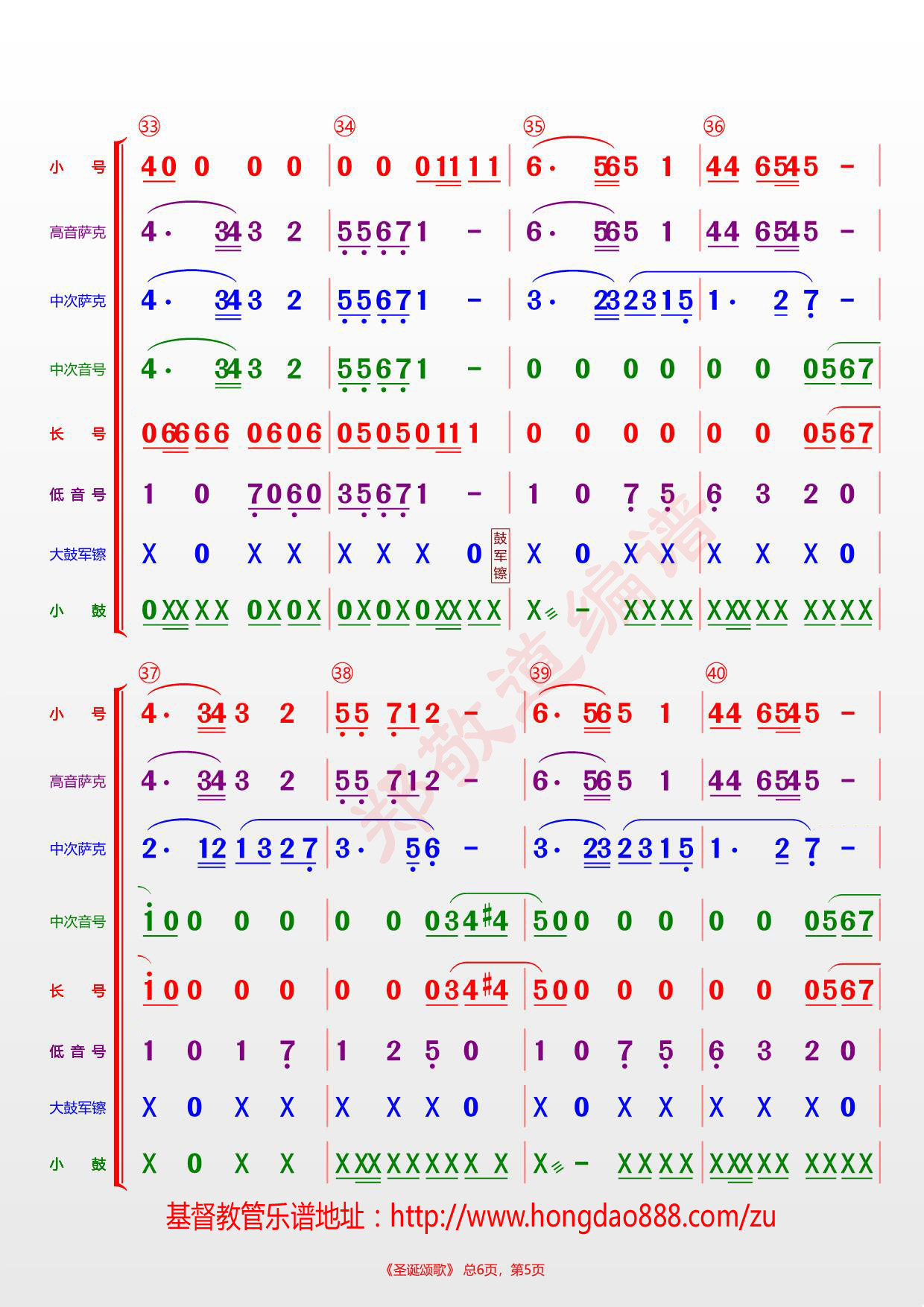Select the circled measure number 34 marker
Viewport: 924px width, 1307px height.
click(344, 126)
